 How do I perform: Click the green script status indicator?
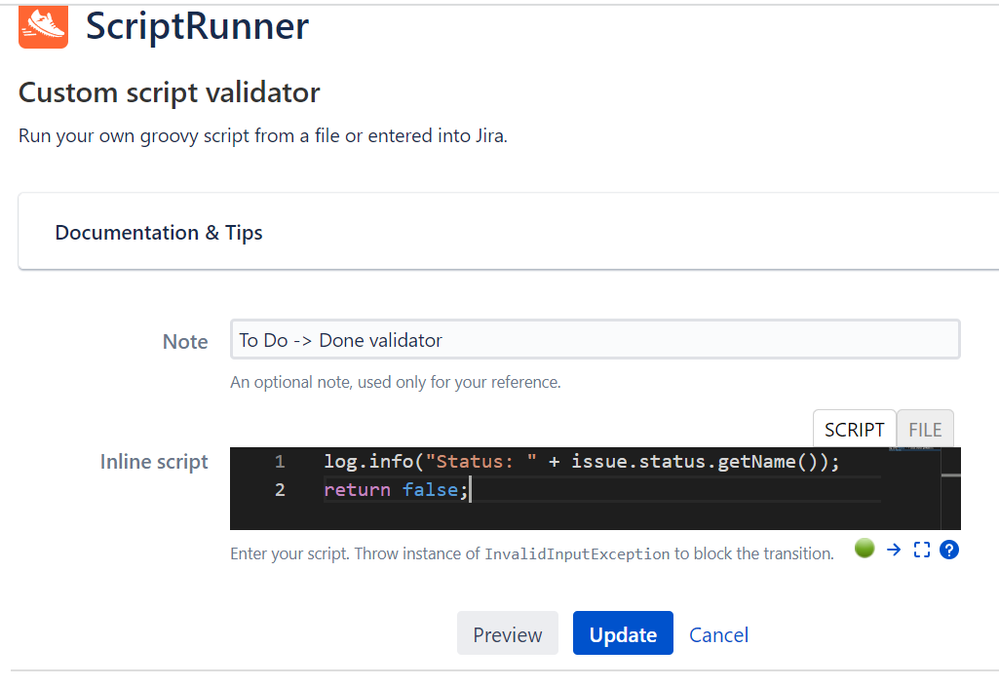(x=865, y=548)
